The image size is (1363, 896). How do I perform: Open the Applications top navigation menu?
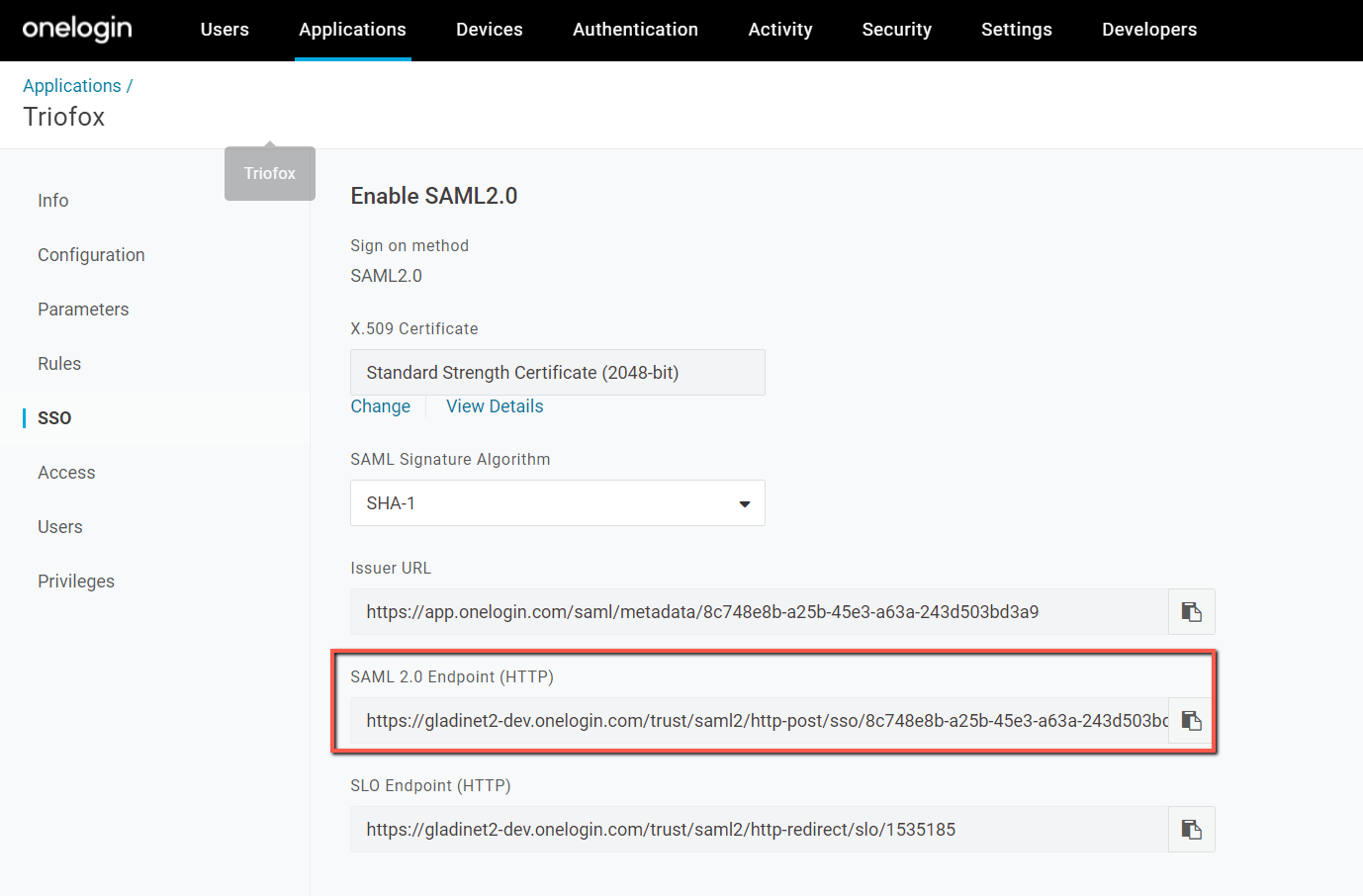353,30
